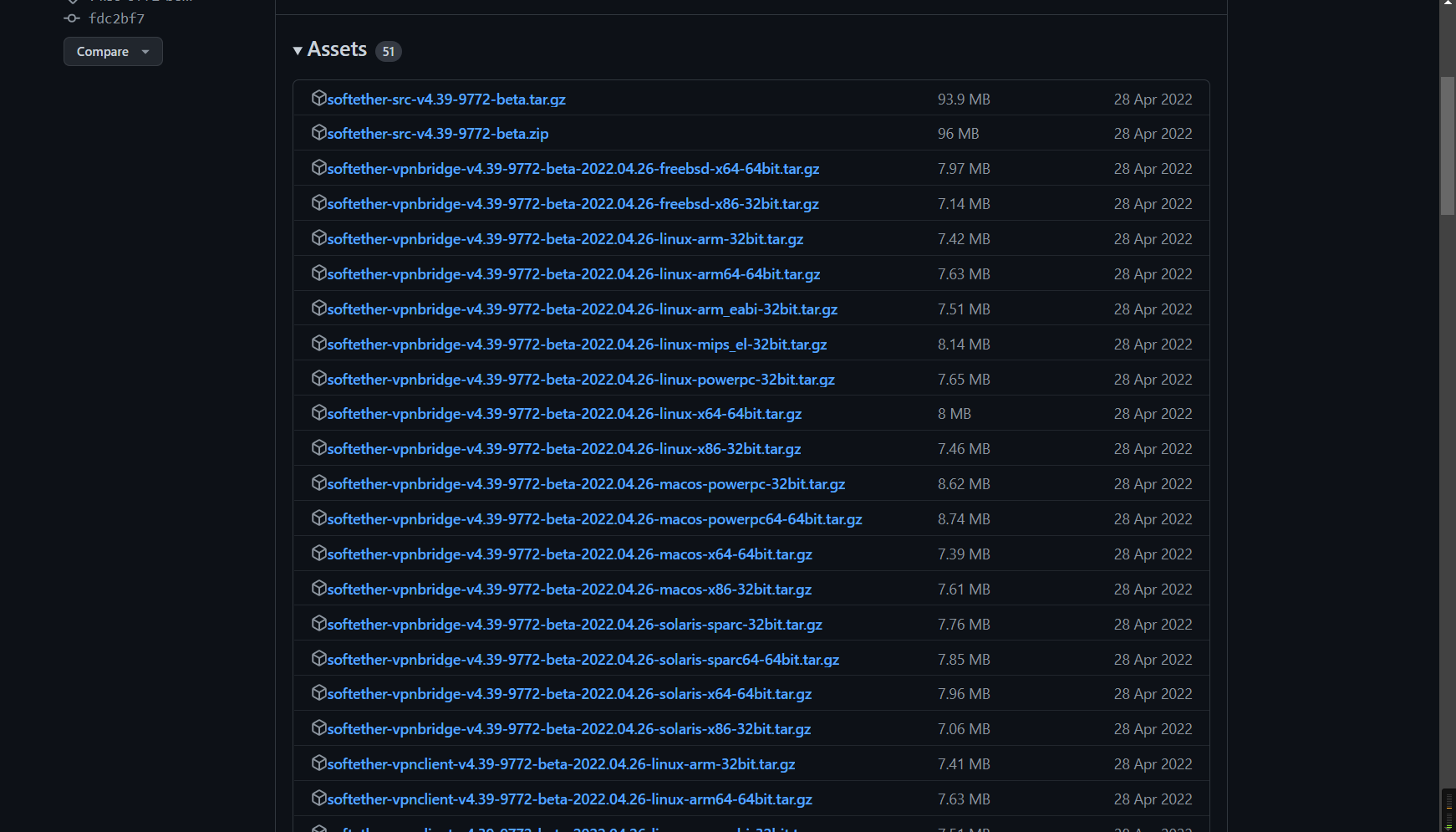Download the macos-x86-32bit vpnbridge archive
This screenshot has height=832, width=1456.
point(569,589)
